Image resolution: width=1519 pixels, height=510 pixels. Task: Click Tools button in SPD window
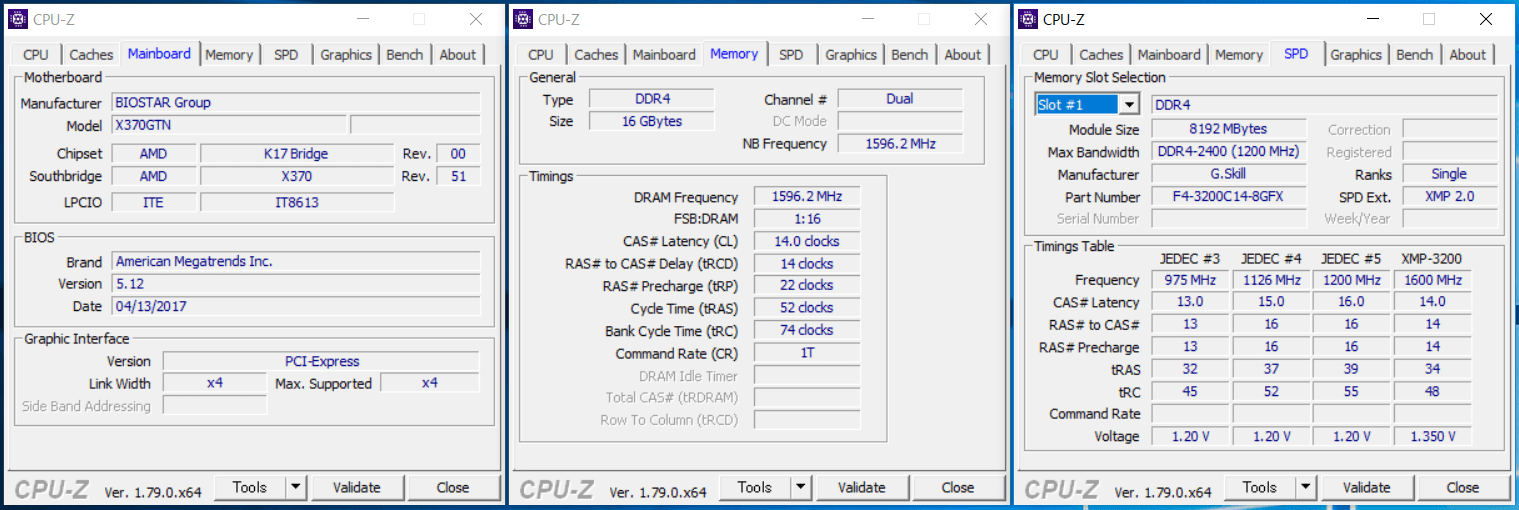[x=1260, y=487]
